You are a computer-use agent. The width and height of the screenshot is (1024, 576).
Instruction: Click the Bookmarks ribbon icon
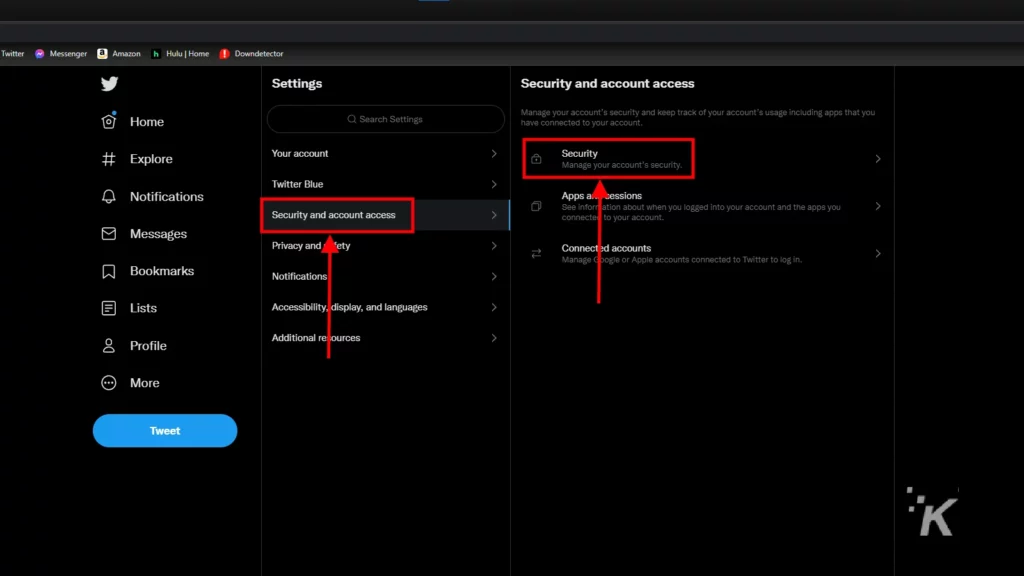pyautogui.click(x=108, y=271)
